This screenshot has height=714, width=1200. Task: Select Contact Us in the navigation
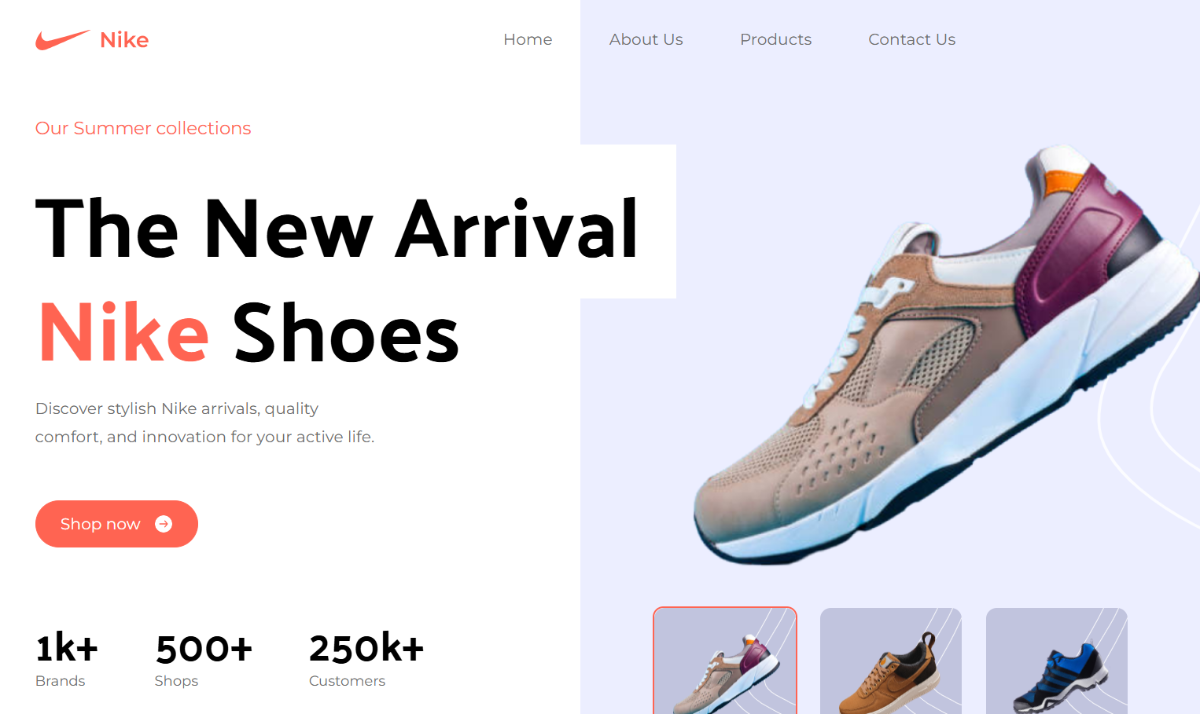(x=912, y=40)
